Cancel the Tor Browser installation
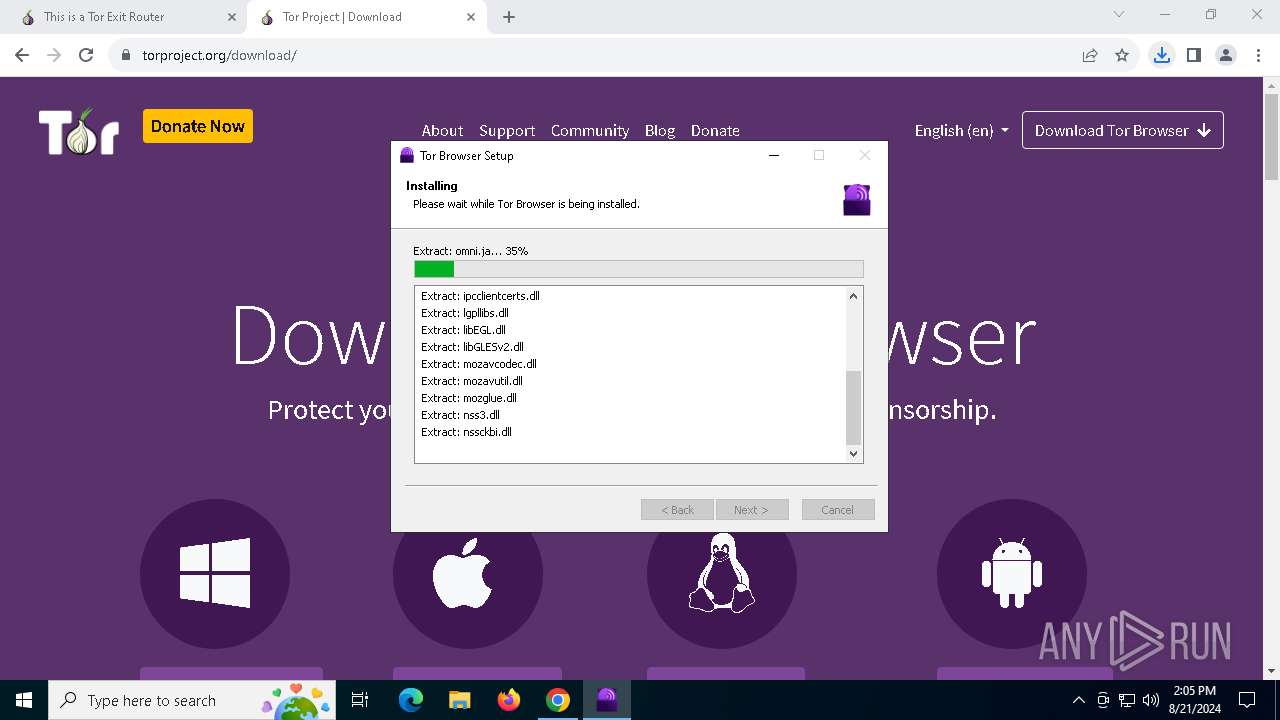The image size is (1280, 720). click(838, 510)
